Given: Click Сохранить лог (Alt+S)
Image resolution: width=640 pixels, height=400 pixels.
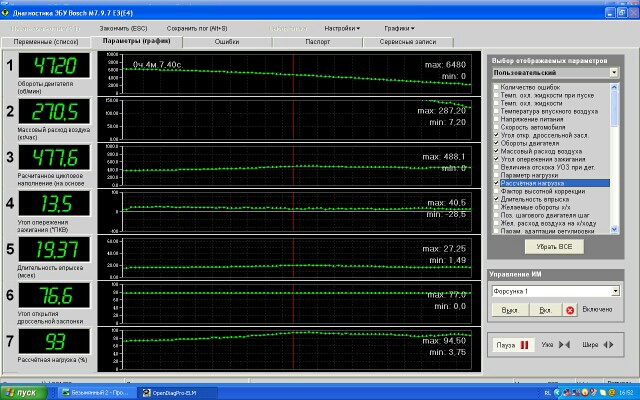Looking at the screenshot, I should (197, 29).
